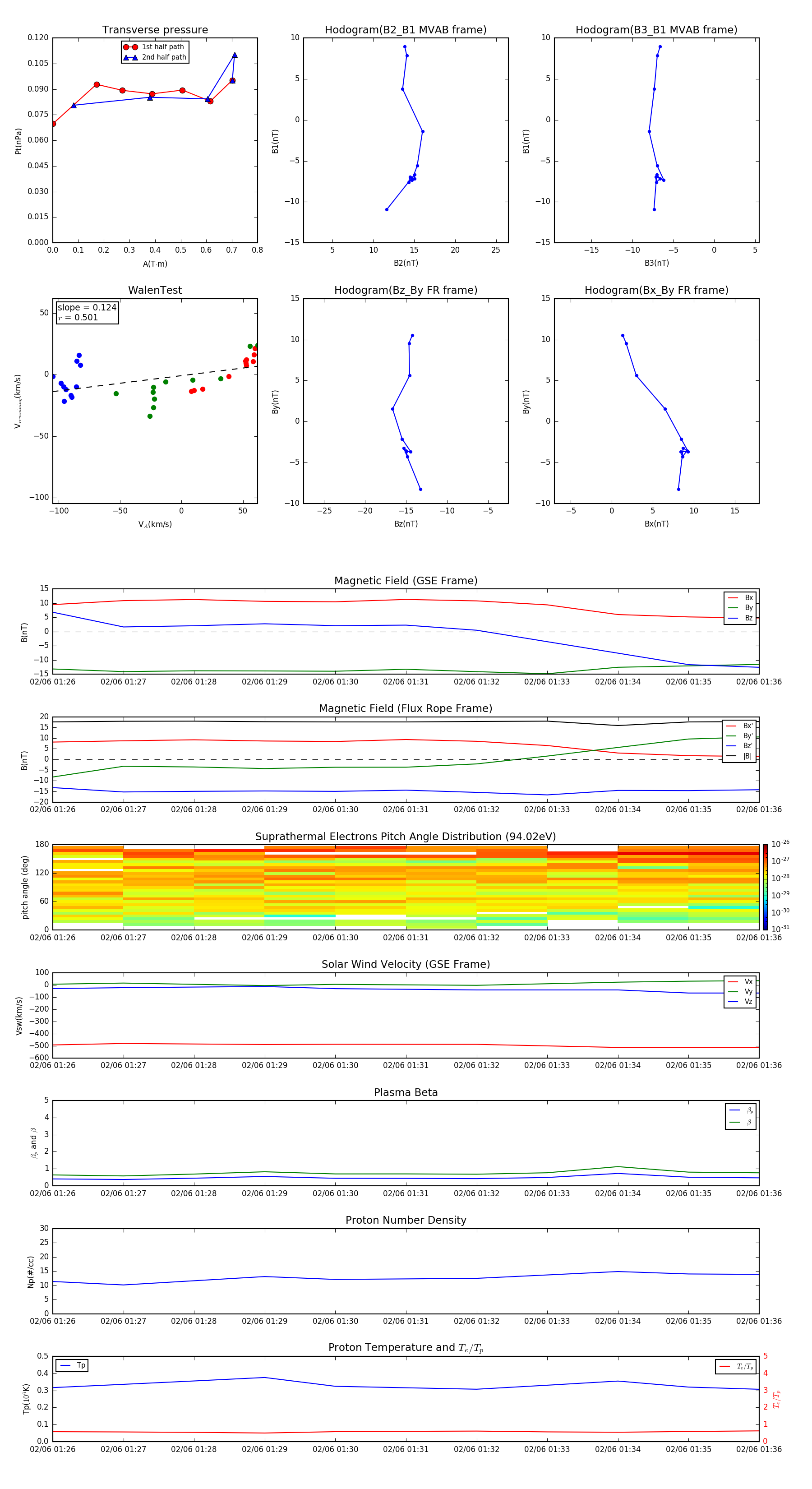
Task: Click 'Magnetic Field (Flux Rope Frame)' title
Action: (x=406, y=709)
